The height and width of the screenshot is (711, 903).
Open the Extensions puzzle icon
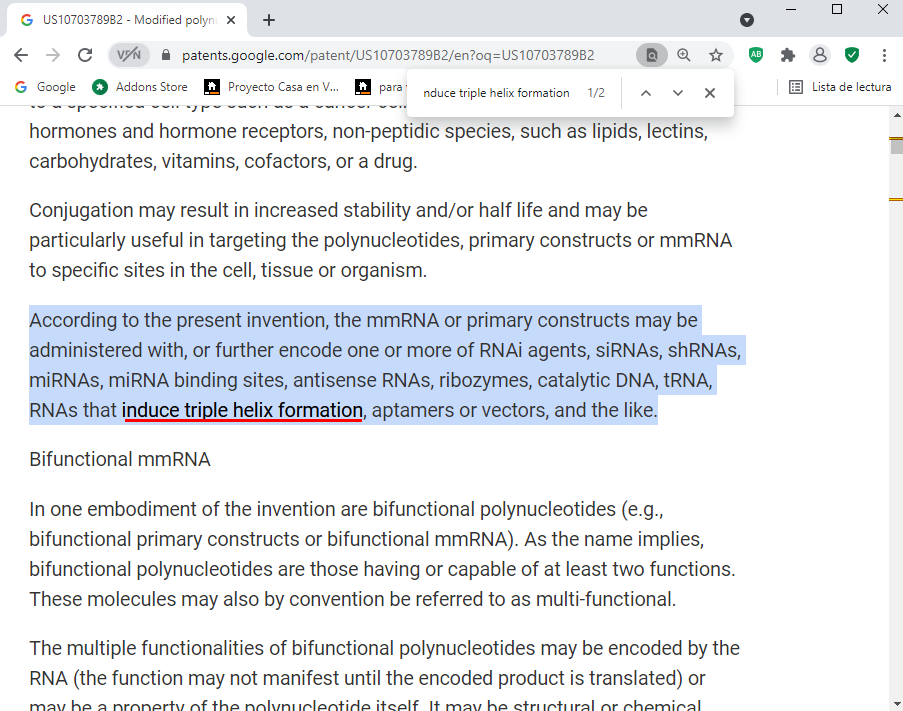[x=788, y=55]
